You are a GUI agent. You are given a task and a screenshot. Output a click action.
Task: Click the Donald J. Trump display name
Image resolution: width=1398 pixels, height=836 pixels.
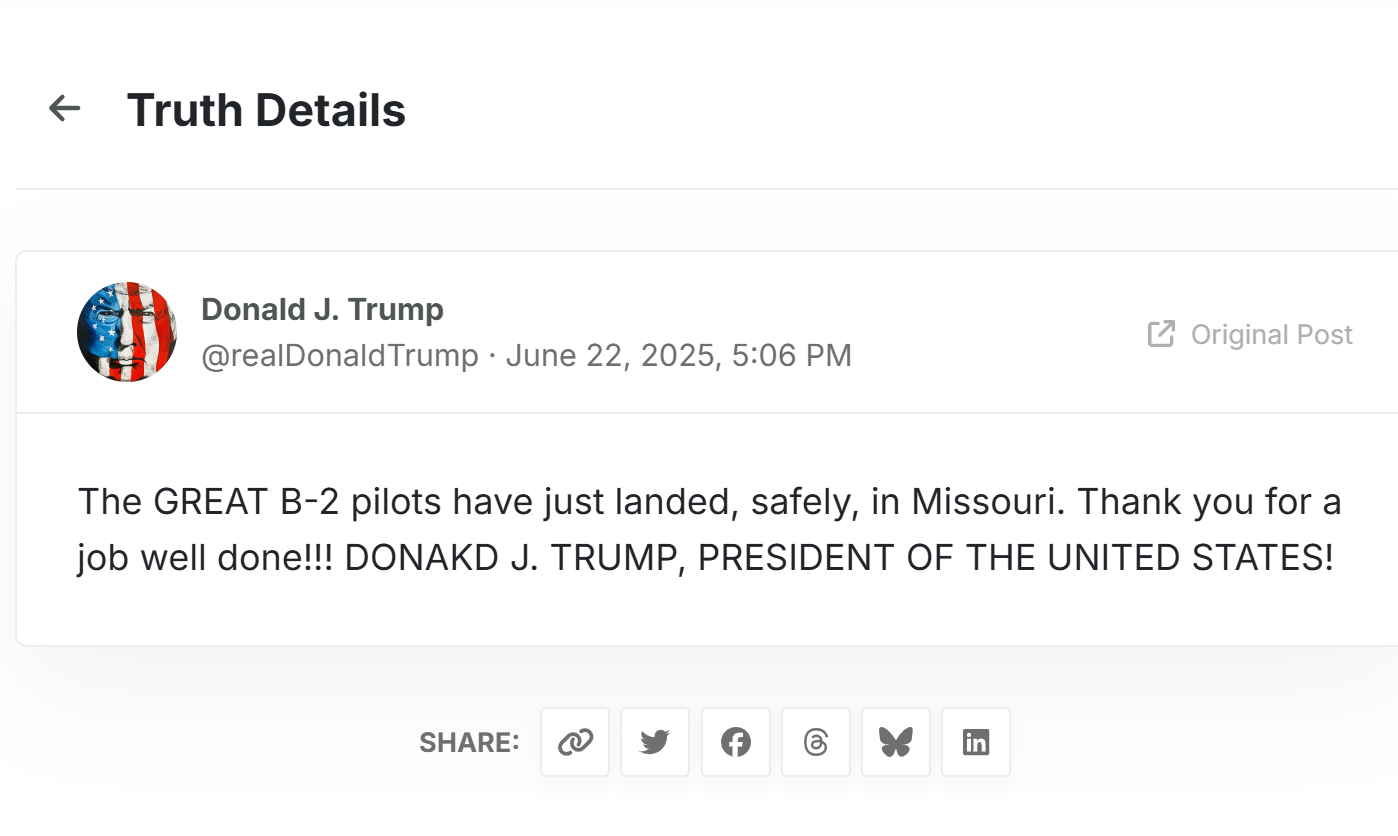pyautogui.click(x=322, y=309)
